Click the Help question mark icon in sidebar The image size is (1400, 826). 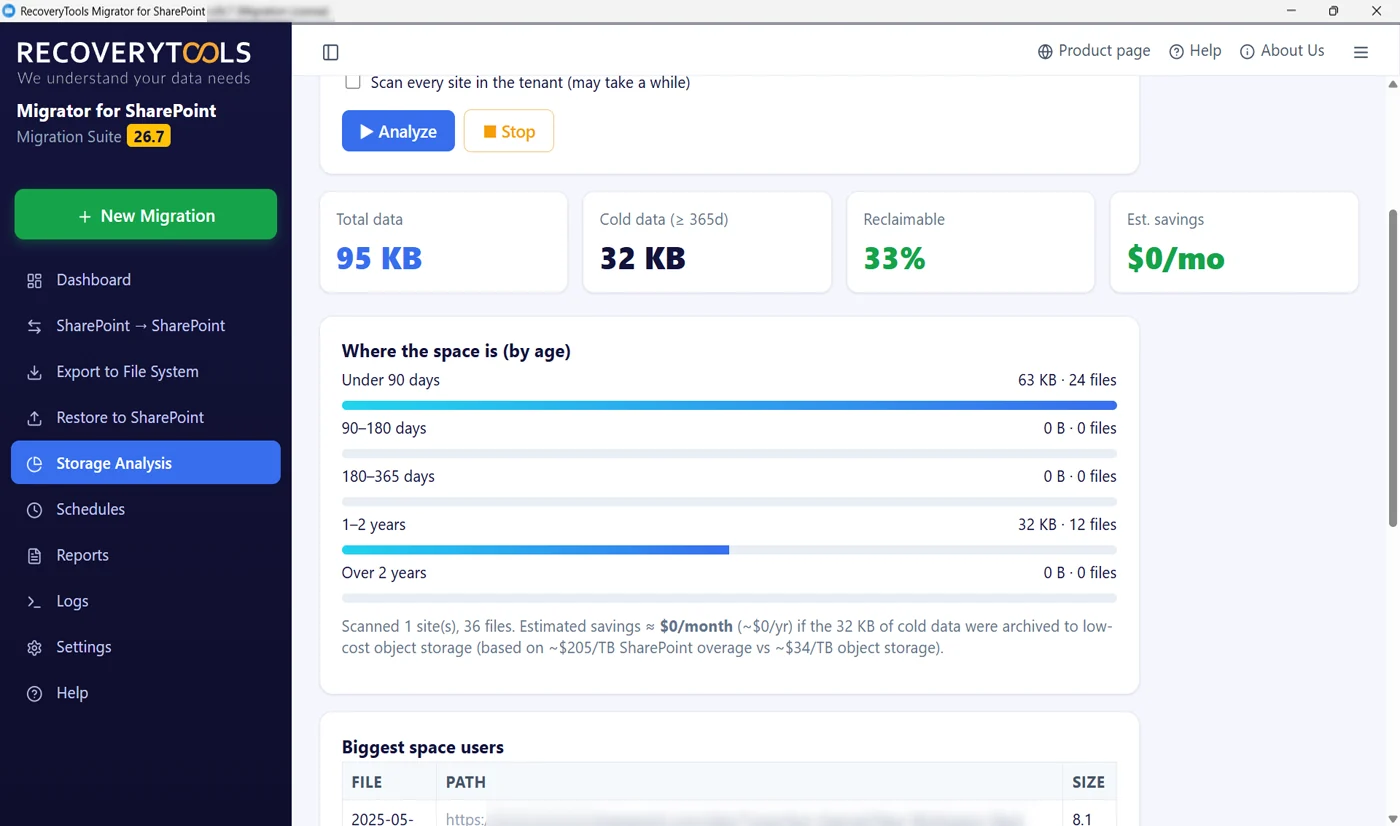click(x=34, y=694)
